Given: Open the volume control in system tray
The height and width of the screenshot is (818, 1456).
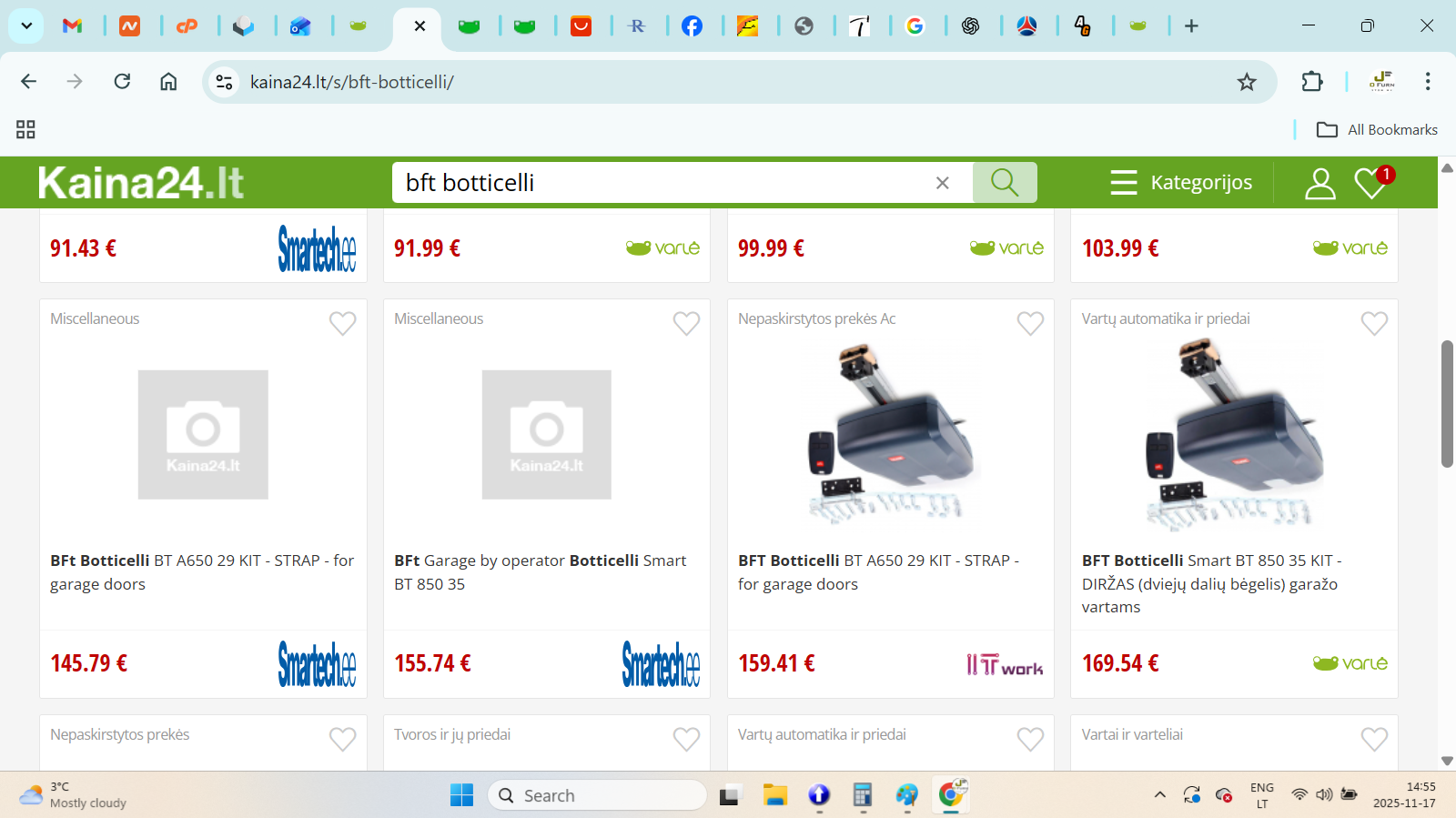Looking at the screenshot, I should click(1324, 795).
